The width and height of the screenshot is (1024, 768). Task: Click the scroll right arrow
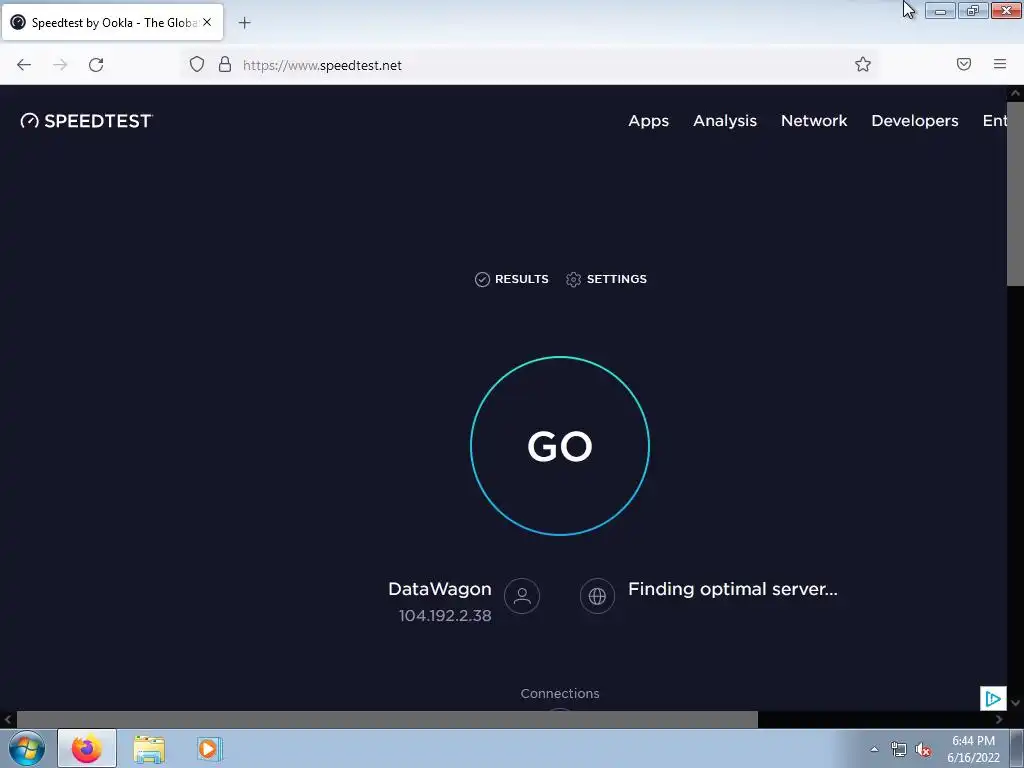coord(999,720)
